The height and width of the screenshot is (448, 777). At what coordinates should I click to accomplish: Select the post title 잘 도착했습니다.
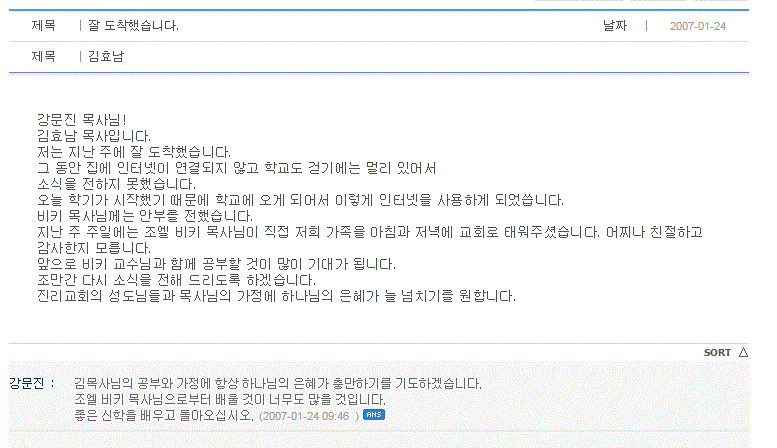(133, 25)
